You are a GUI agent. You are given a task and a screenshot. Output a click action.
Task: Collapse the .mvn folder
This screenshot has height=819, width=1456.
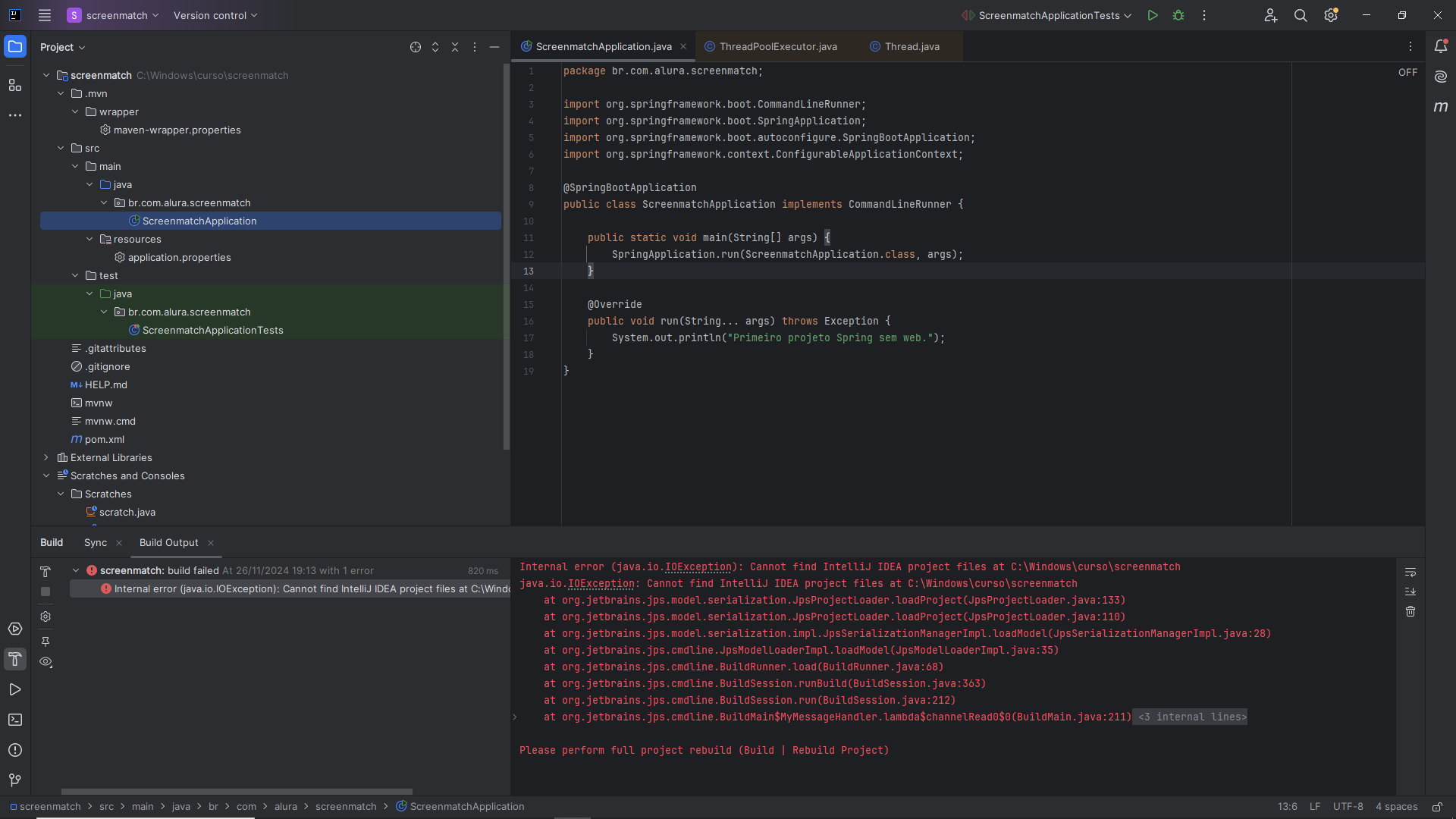coord(61,93)
